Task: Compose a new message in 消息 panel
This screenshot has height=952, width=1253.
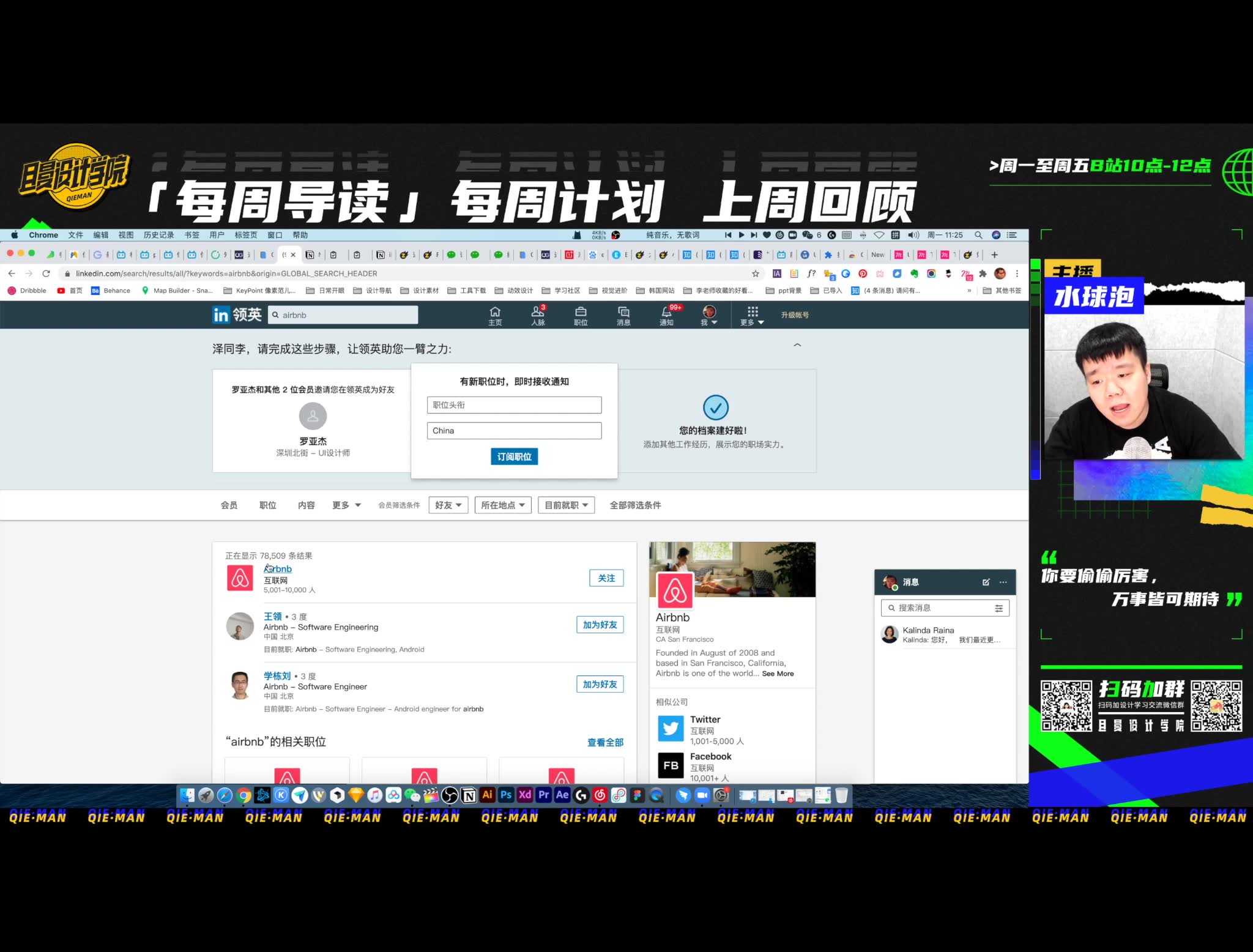Action: (986, 582)
